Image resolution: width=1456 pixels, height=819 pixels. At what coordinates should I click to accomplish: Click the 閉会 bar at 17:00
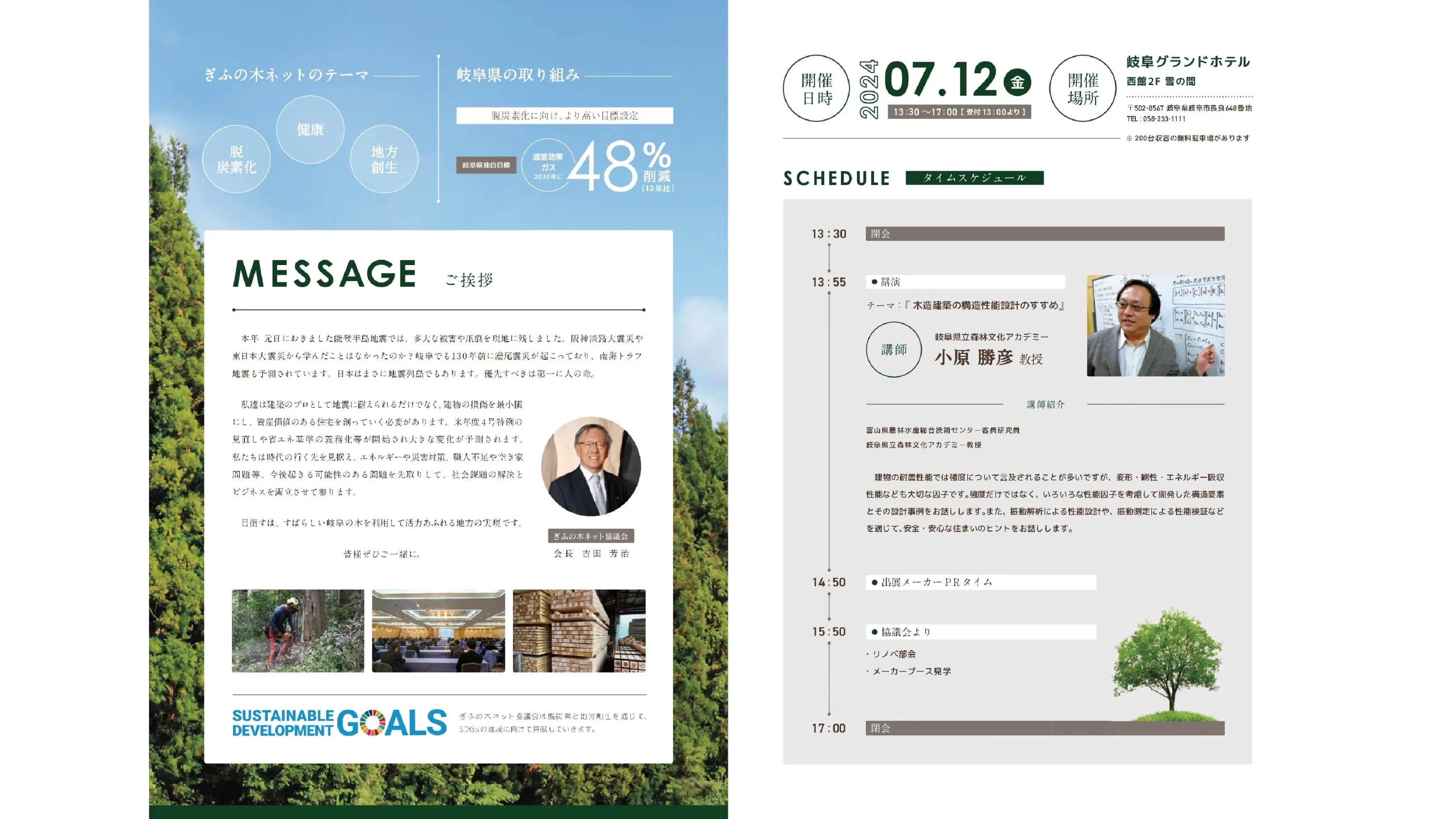point(1045,728)
